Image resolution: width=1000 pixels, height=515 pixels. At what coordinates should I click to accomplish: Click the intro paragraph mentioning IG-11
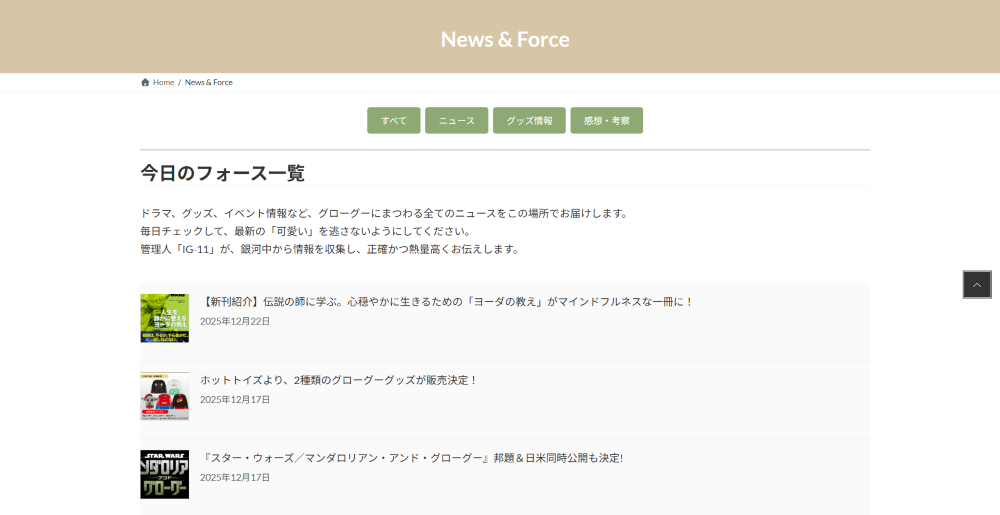pos(330,249)
